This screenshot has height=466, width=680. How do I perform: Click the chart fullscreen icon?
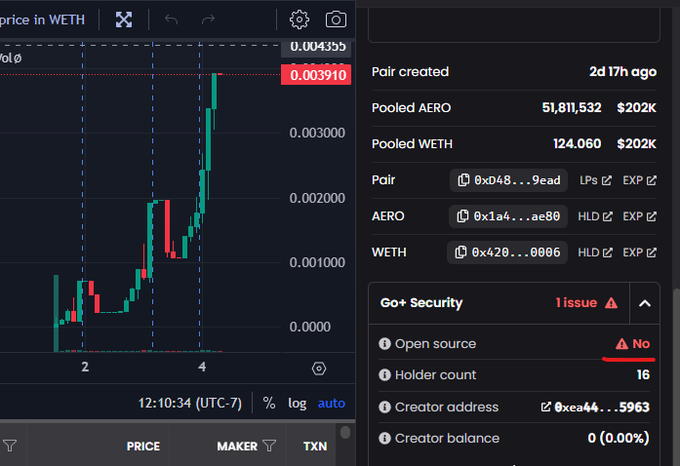(124, 19)
